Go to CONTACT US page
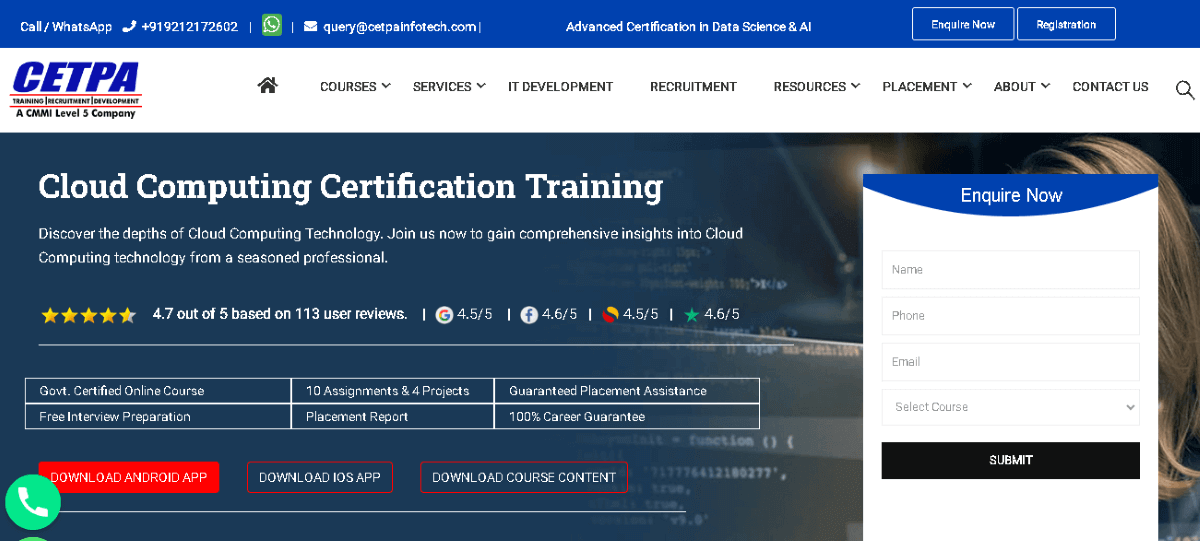1200x541 pixels. coord(1110,87)
